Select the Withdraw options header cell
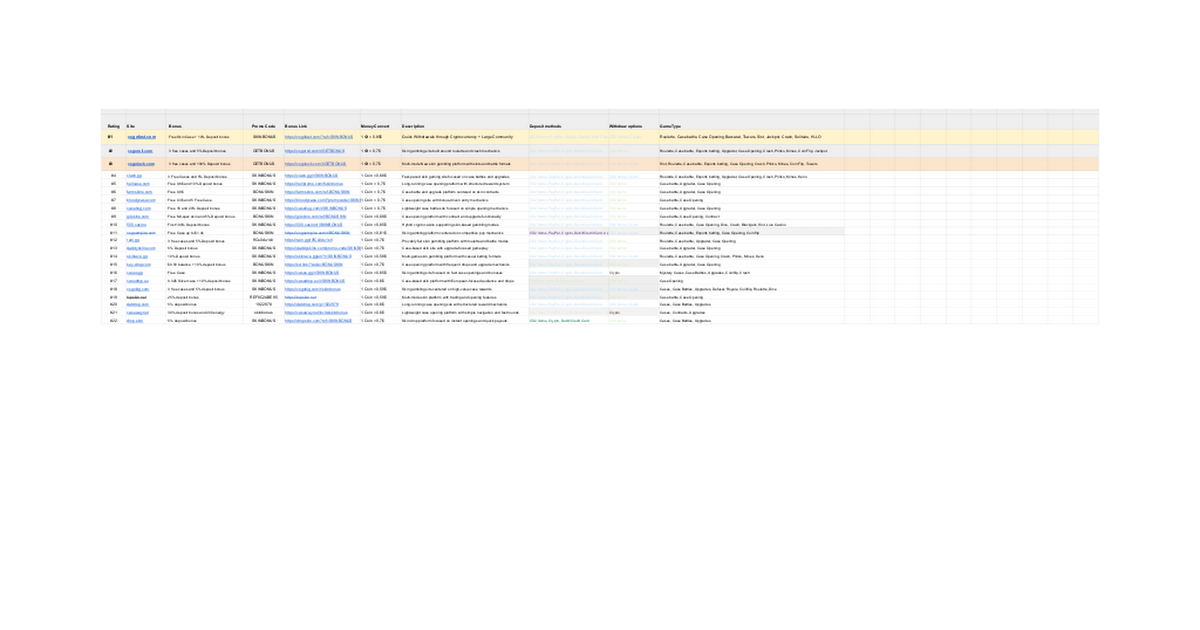Screen dimensions: 1200x630 [x=626, y=126]
